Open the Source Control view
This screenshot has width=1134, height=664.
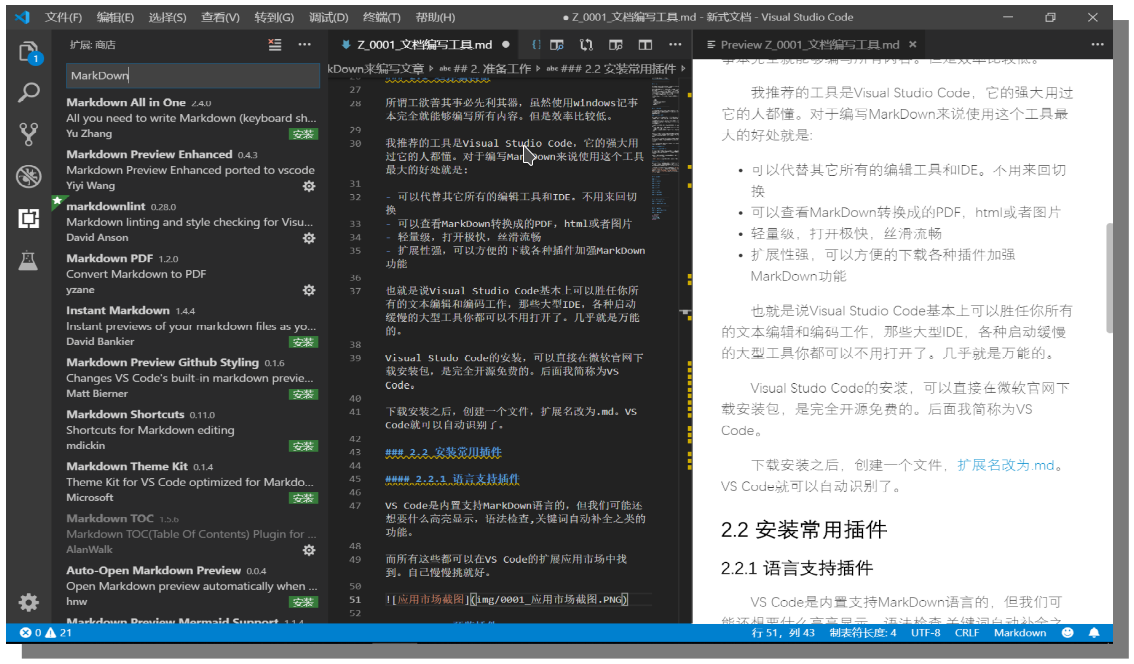click(29, 134)
